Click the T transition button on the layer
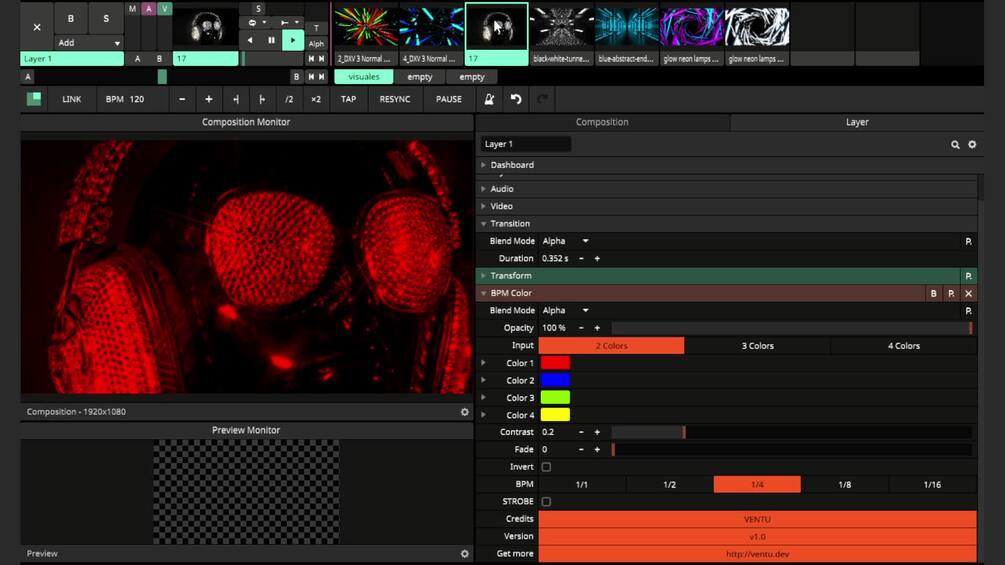The width and height of the screenshot is (1005, 565). point(316,28)
